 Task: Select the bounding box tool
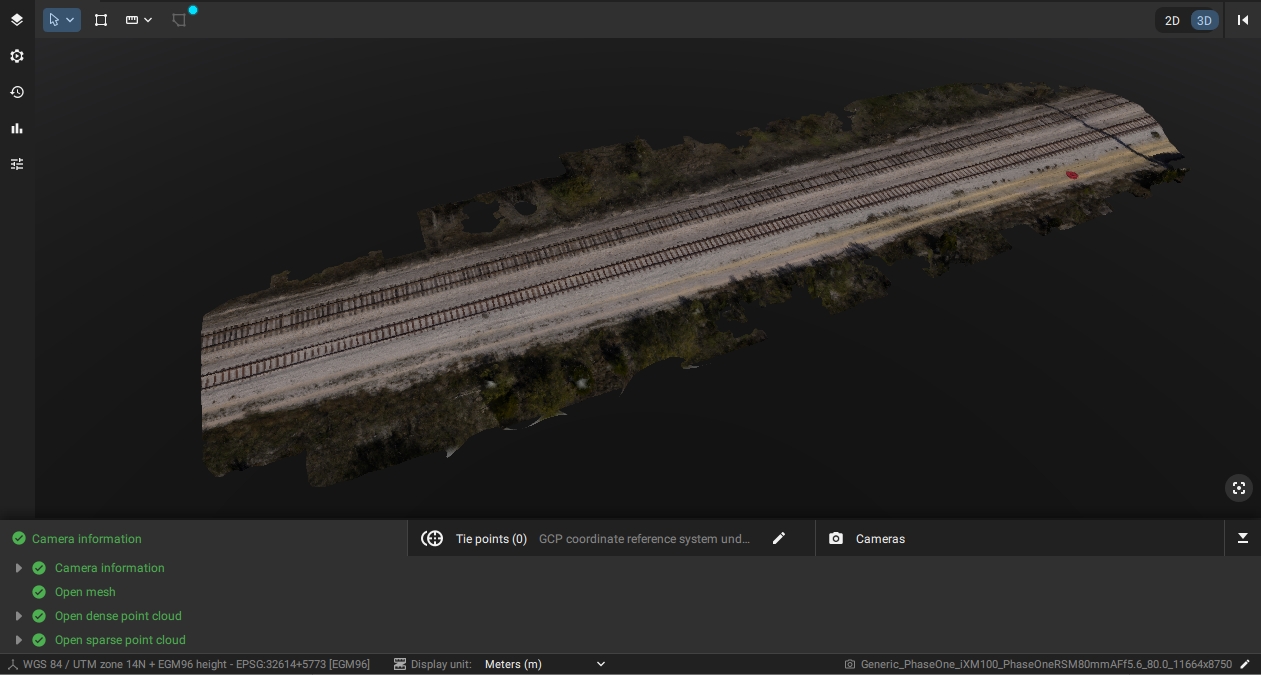click(101, 20)
